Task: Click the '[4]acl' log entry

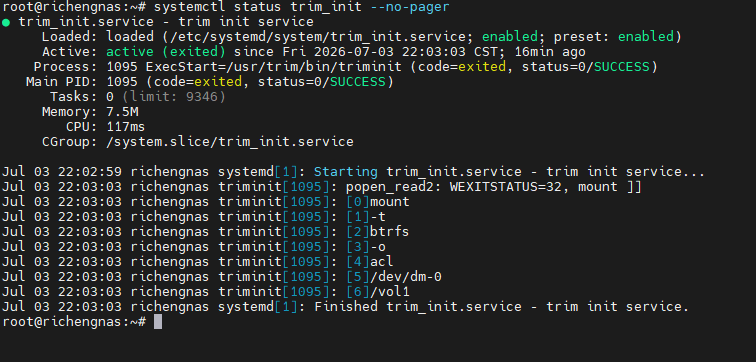Action: (x=370, y=262)
